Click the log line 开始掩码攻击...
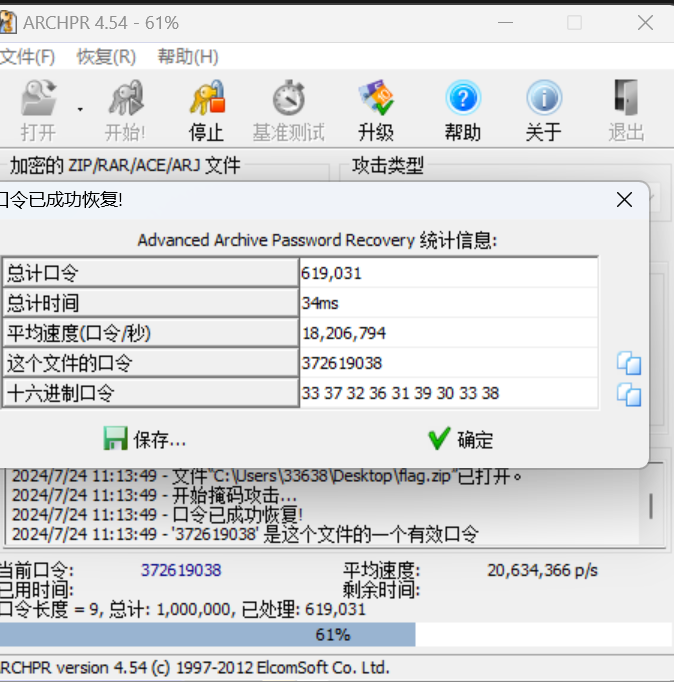 coord(154,496)
